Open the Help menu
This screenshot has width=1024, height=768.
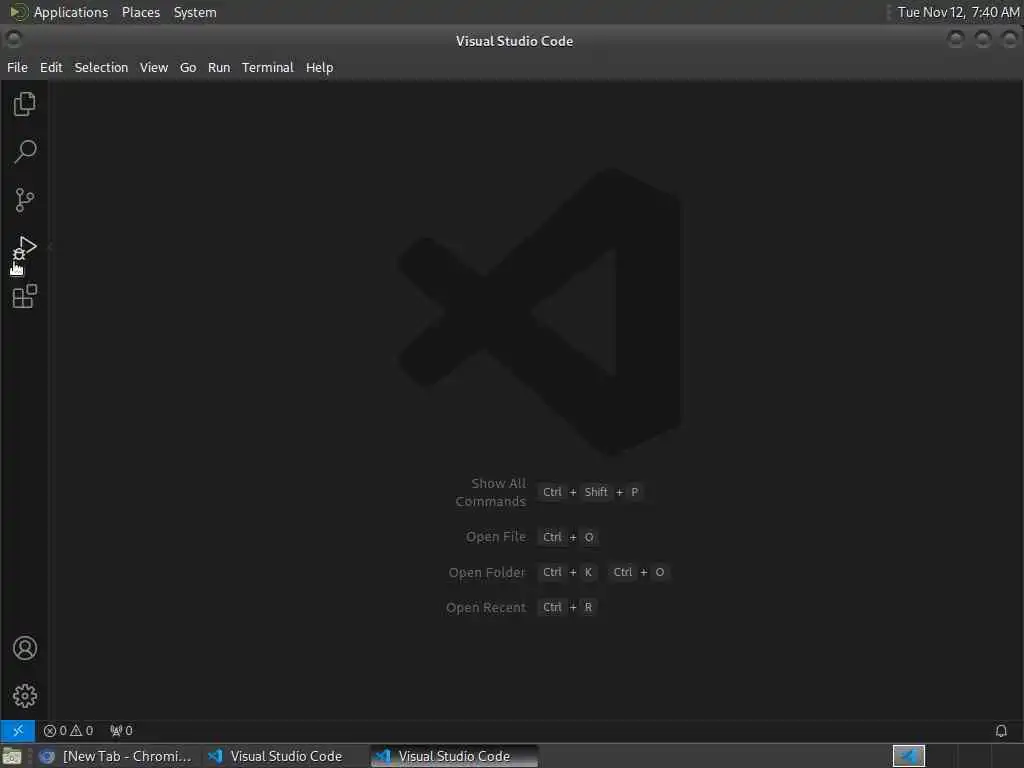pos(319,67)
